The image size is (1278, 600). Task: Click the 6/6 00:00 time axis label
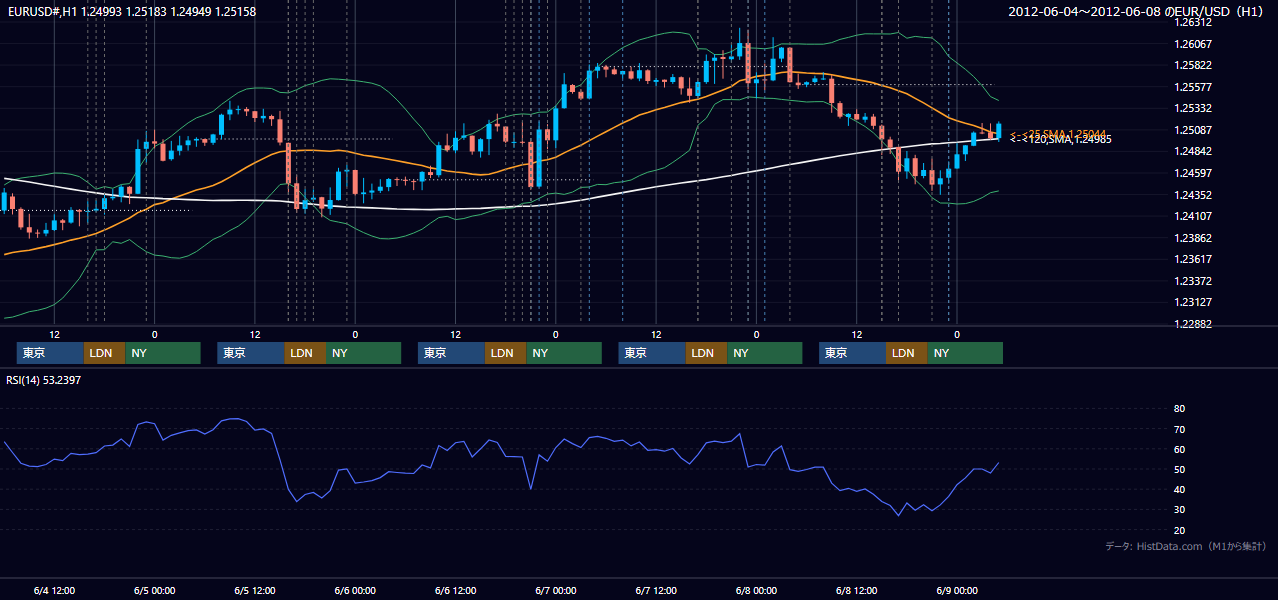pos(355,590)
